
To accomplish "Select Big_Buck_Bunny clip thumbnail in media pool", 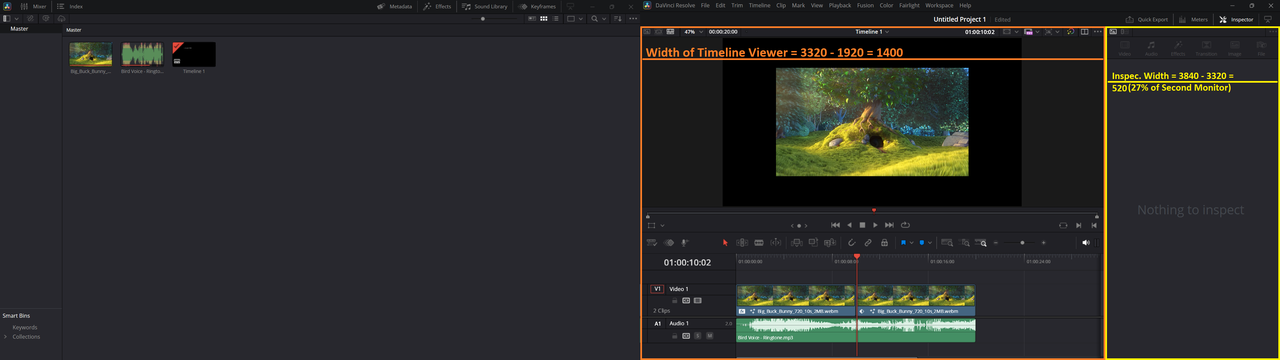I will point(90,55).
